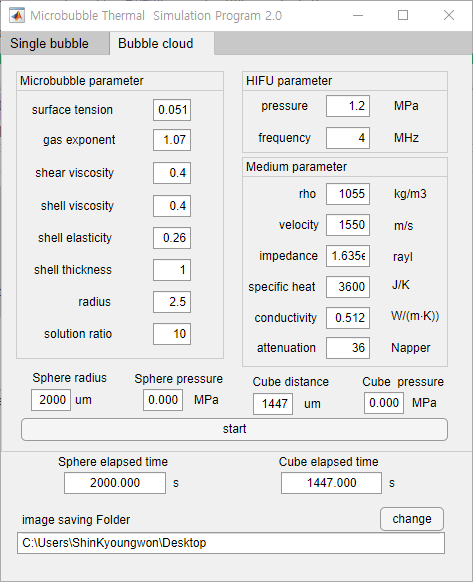This screenshot has height=582, width=473.
Task: Click the Sphere radius um field
Action: (x=51, y=400)
